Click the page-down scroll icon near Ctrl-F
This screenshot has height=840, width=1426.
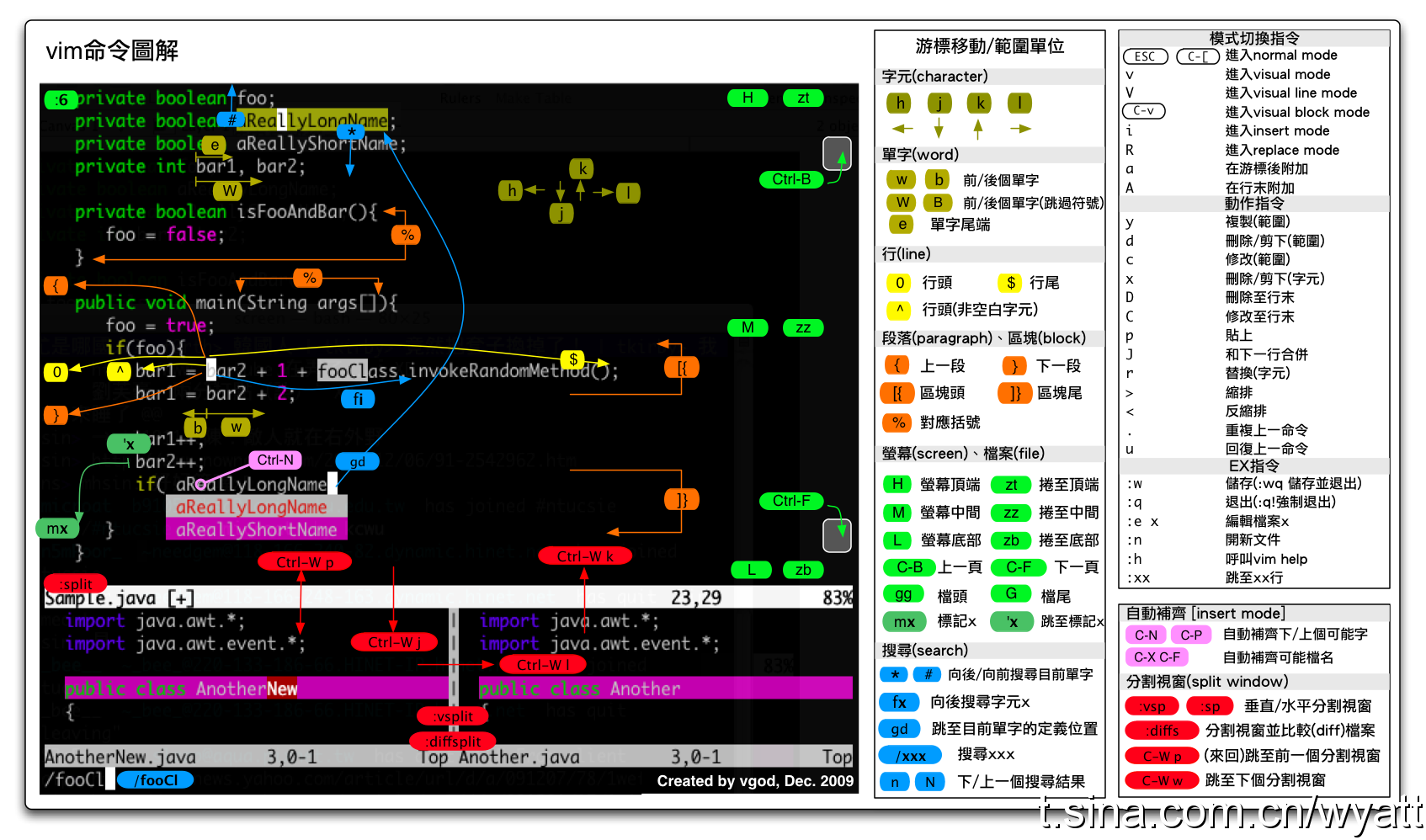(x=837, y=534)
